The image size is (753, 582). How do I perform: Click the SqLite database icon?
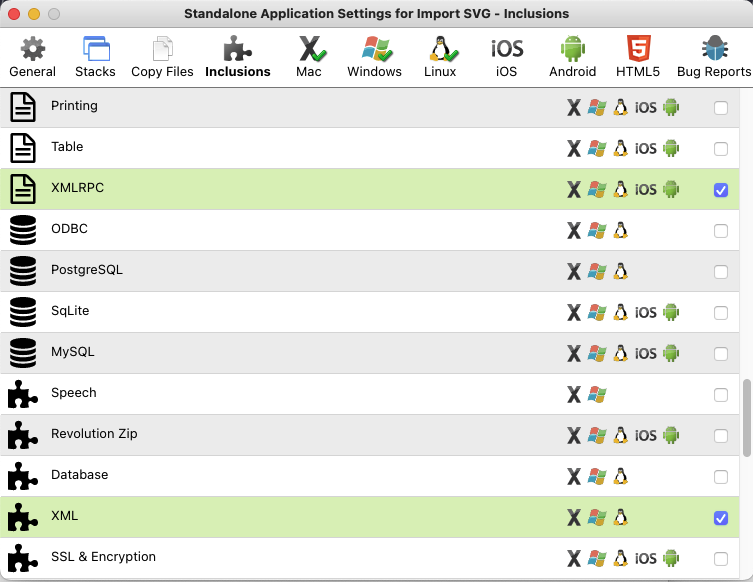point(23,312)
